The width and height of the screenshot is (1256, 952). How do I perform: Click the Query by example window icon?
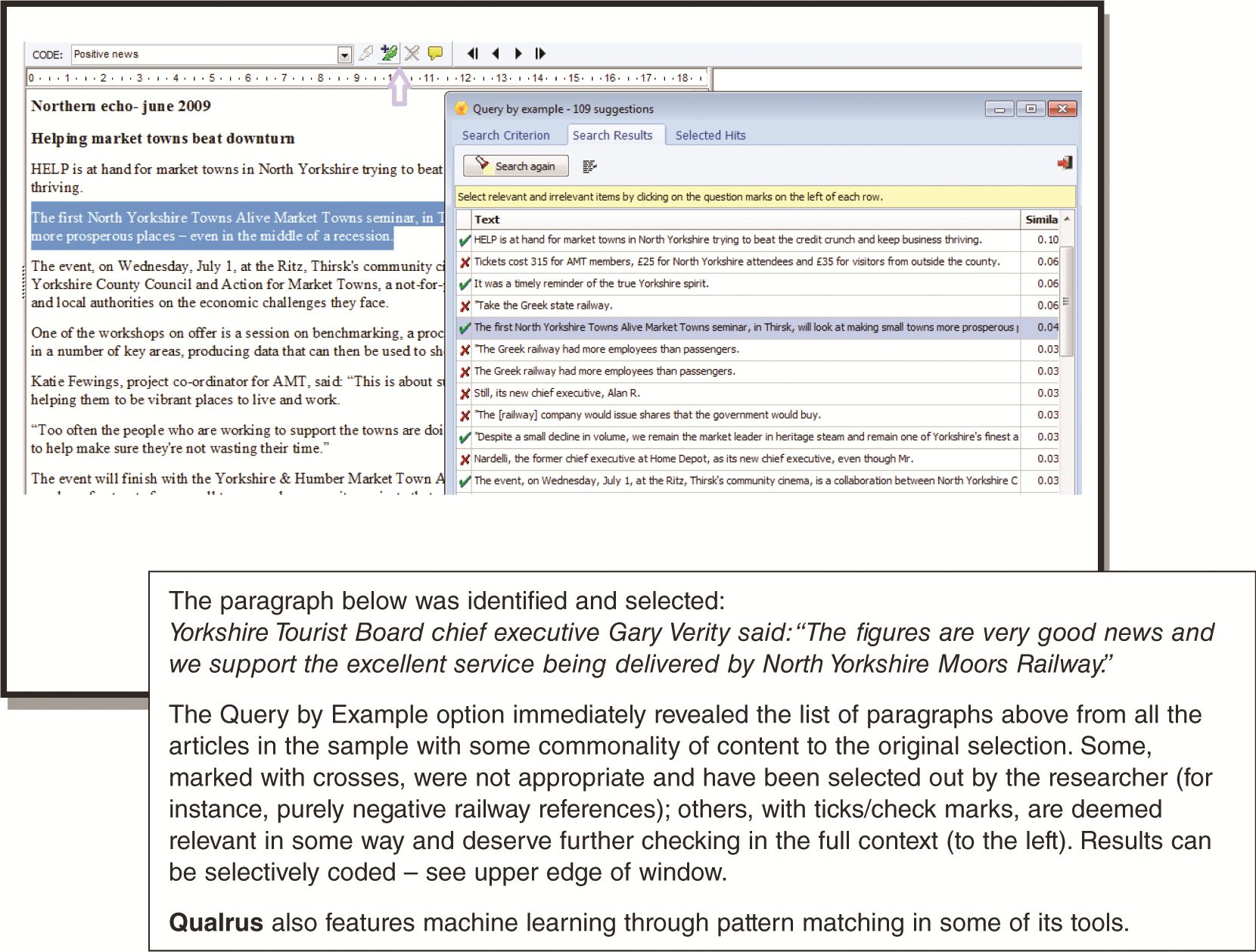462,109
